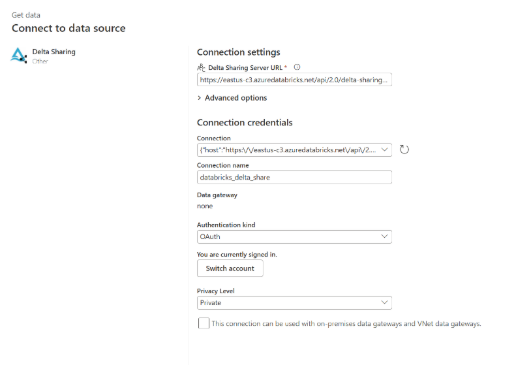Open the Connection dropdown
Viewport: 531px width, 366px height.
pyautogui.click(x=294, y=150)
